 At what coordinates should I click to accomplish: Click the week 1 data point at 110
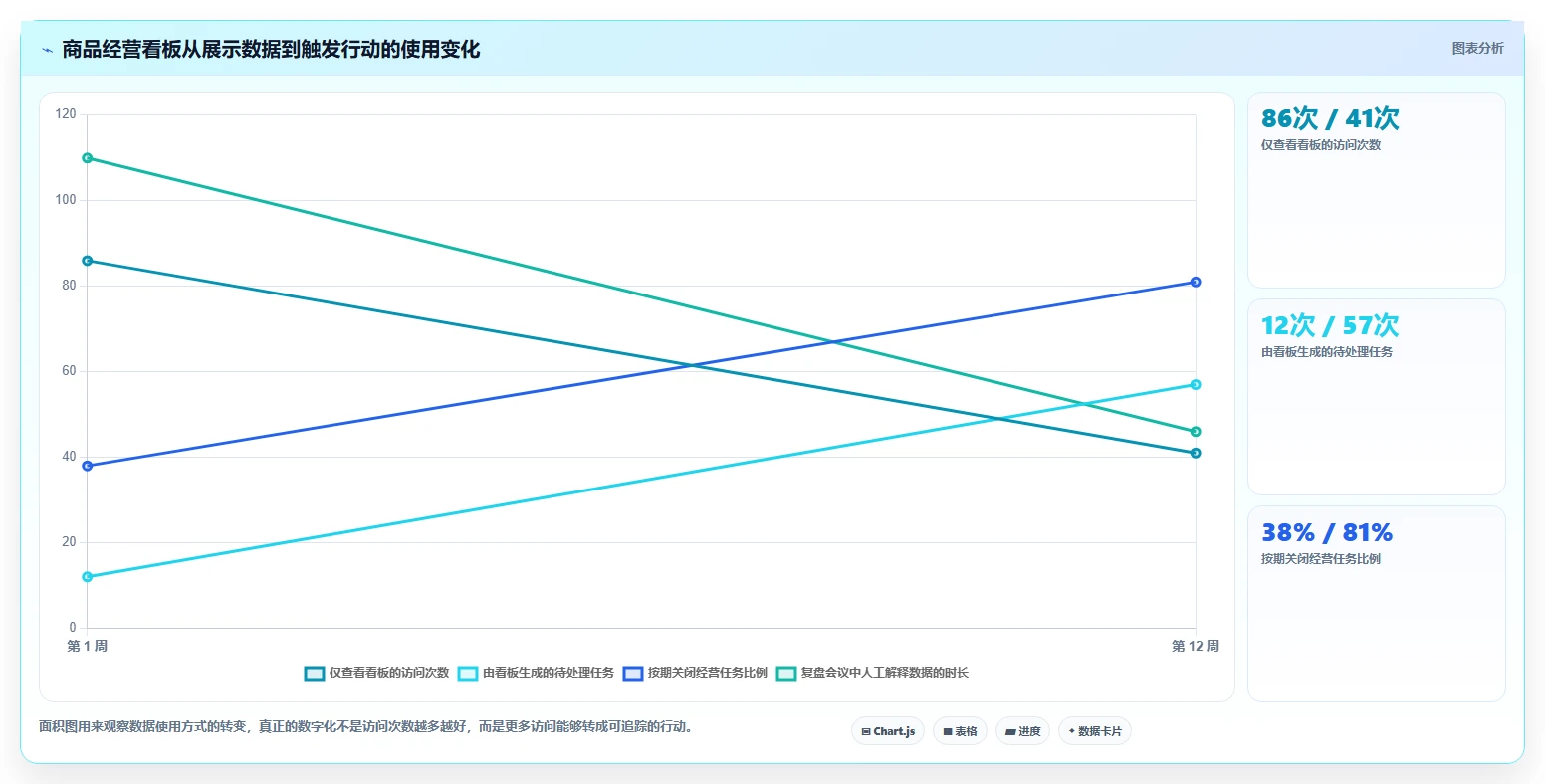(88, 158)
